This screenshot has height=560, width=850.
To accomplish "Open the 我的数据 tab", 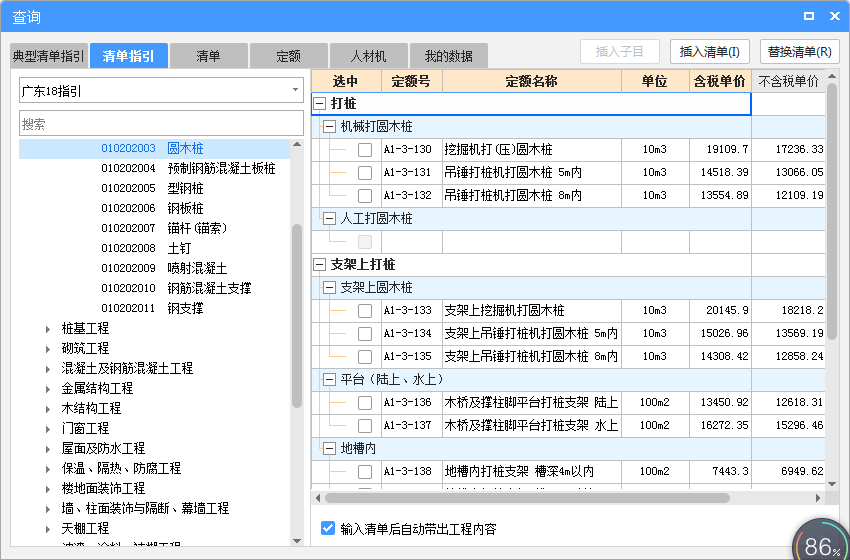I will pos(448,56).
